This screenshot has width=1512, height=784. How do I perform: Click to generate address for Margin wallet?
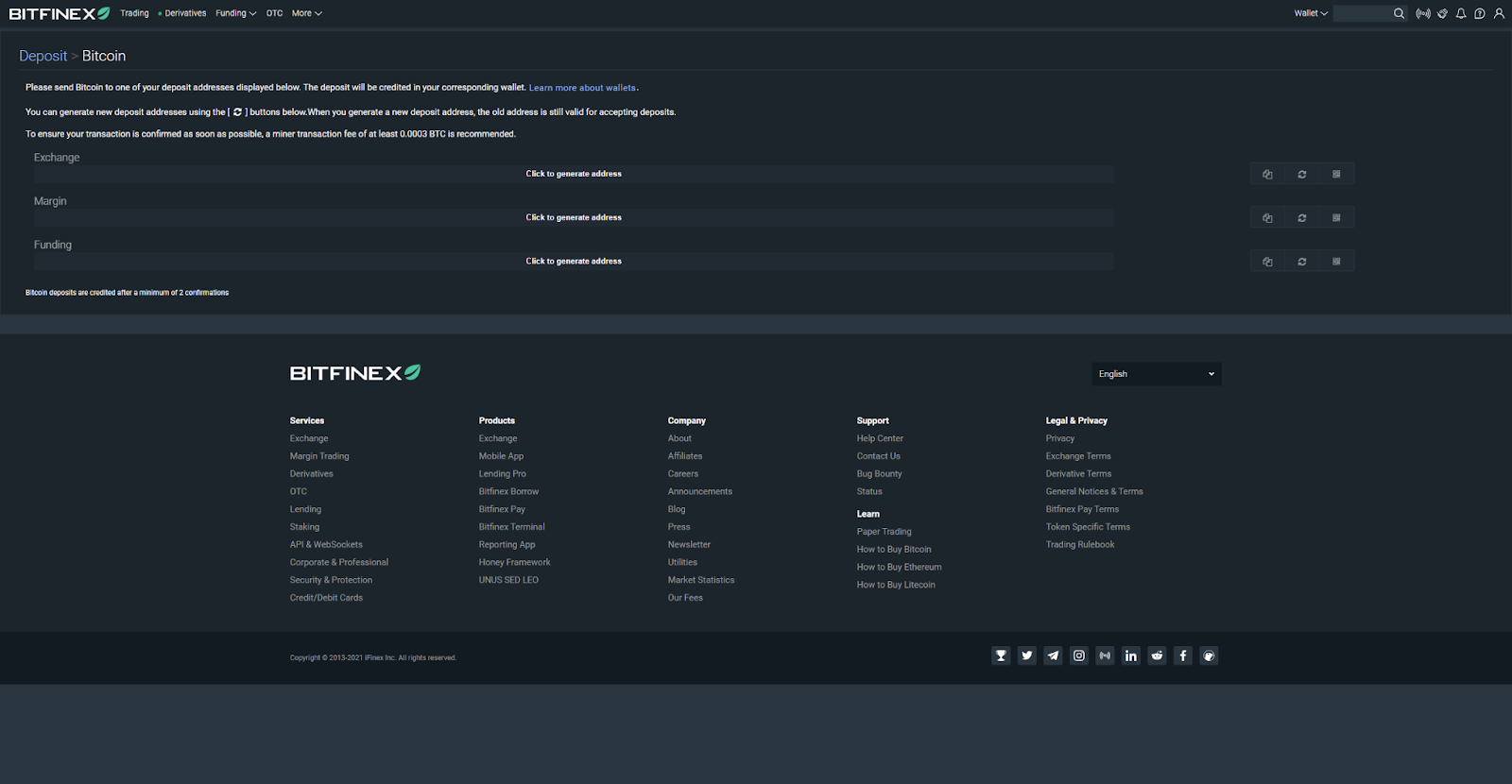pyautogui.click(x=574, y=217)
